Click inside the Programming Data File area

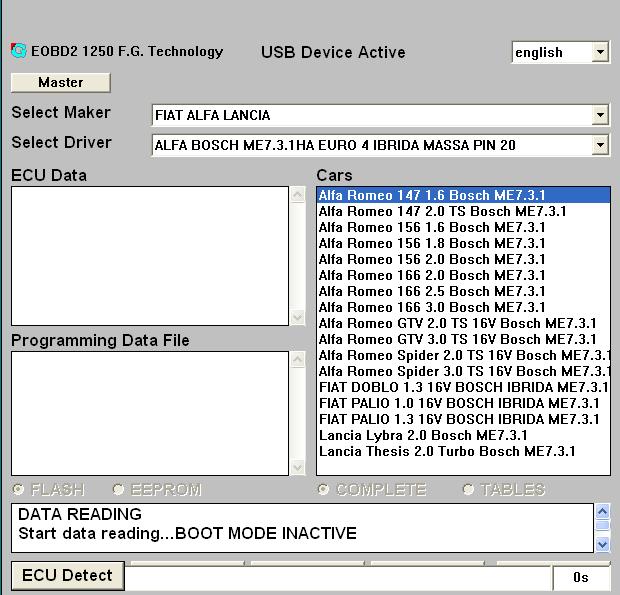(x=150, y=413)
